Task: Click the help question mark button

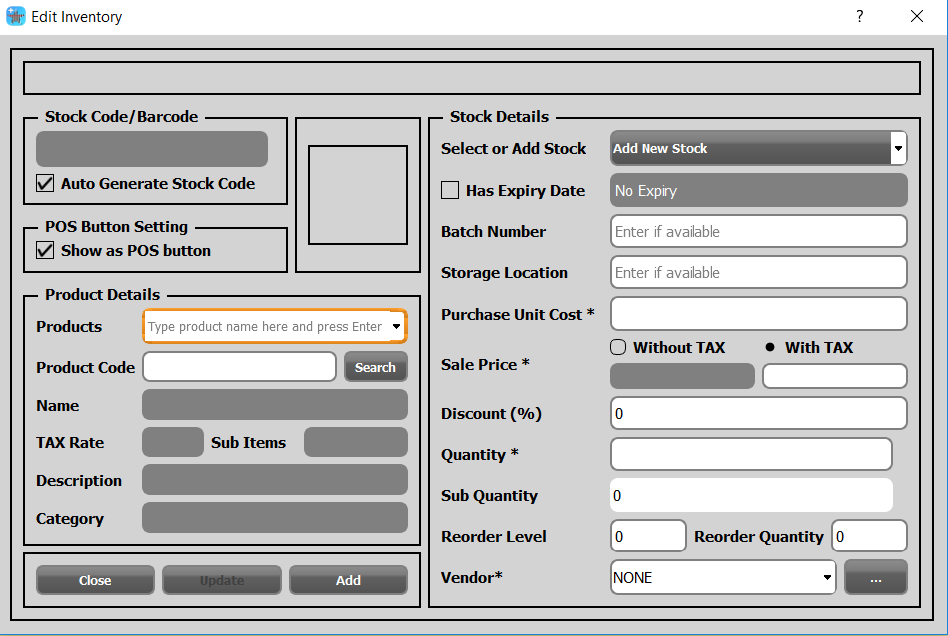Action: 859,17
